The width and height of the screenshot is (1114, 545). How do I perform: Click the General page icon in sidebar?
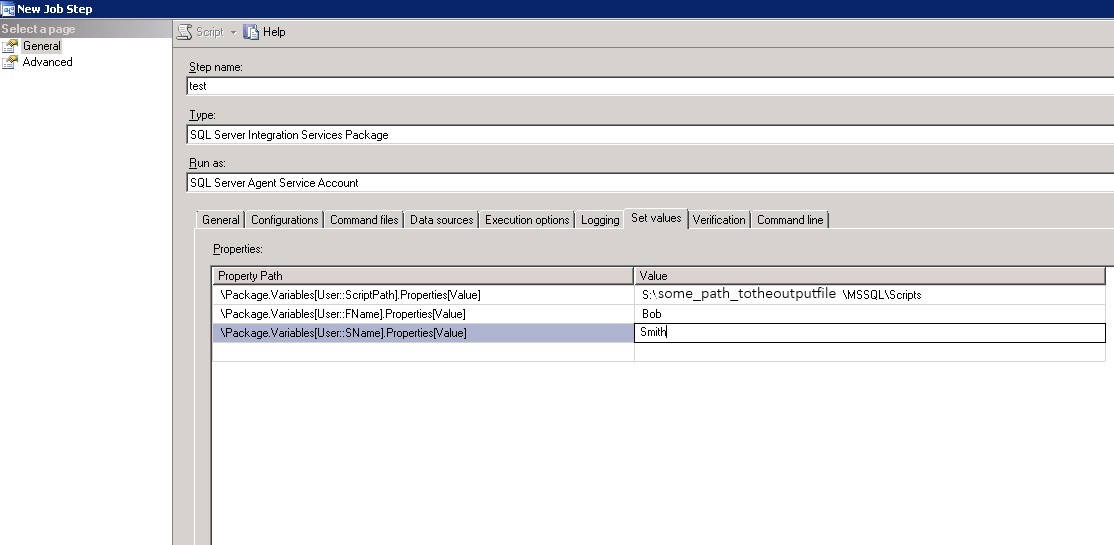point(10,46)
